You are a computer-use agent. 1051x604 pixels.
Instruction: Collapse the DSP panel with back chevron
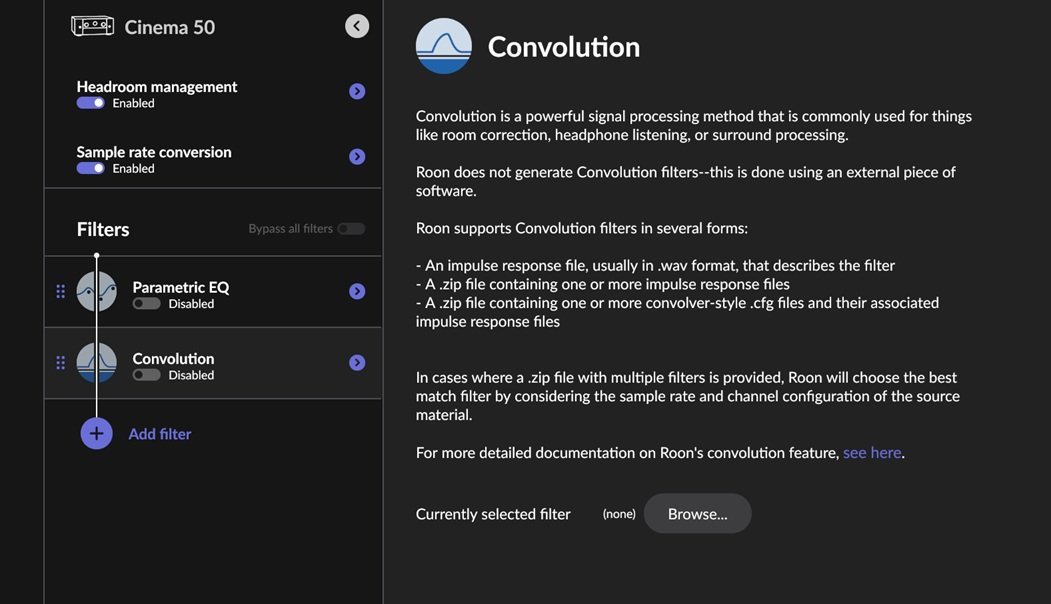[x=357, y=26]
